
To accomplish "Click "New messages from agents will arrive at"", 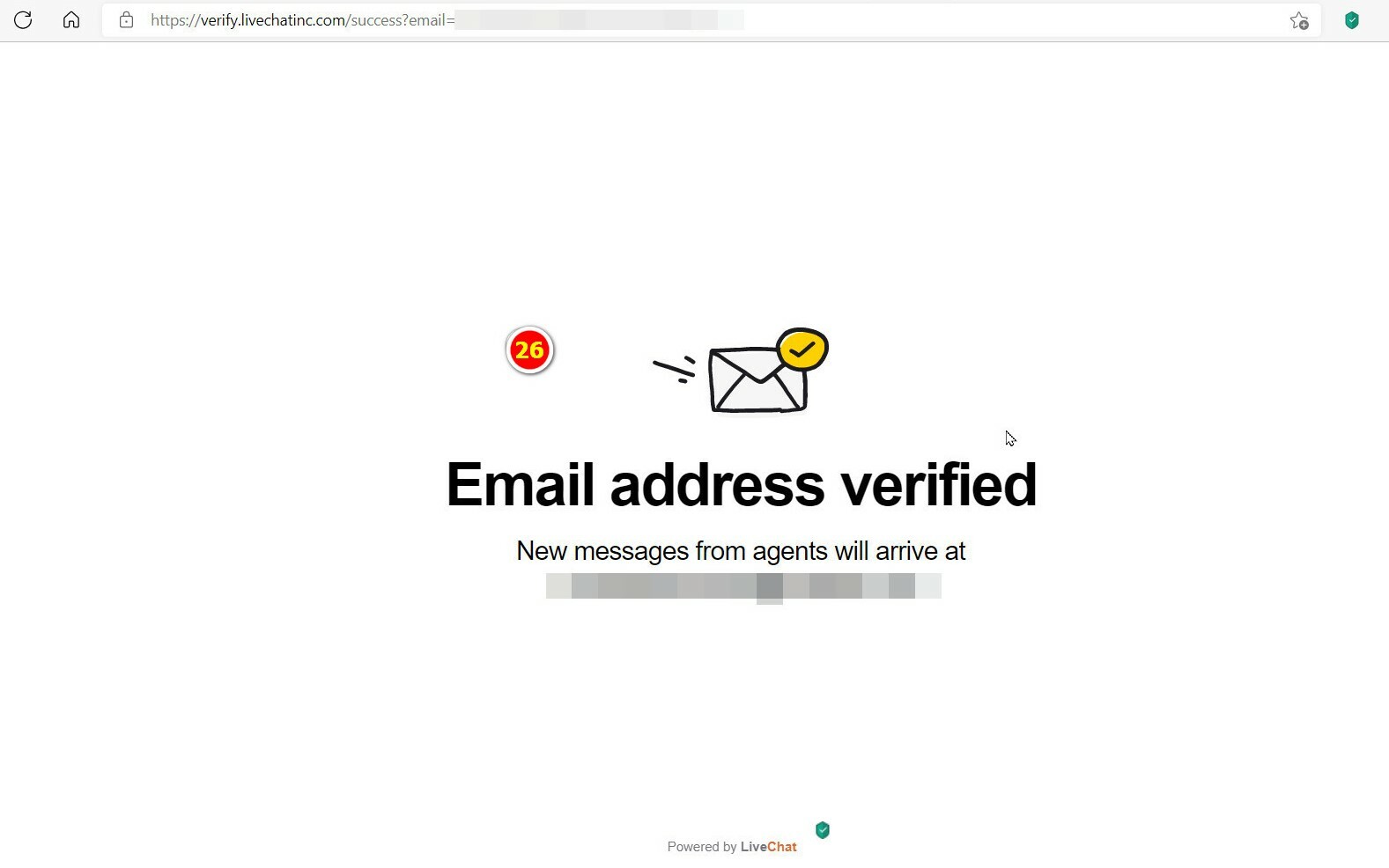I will point(741,551).
